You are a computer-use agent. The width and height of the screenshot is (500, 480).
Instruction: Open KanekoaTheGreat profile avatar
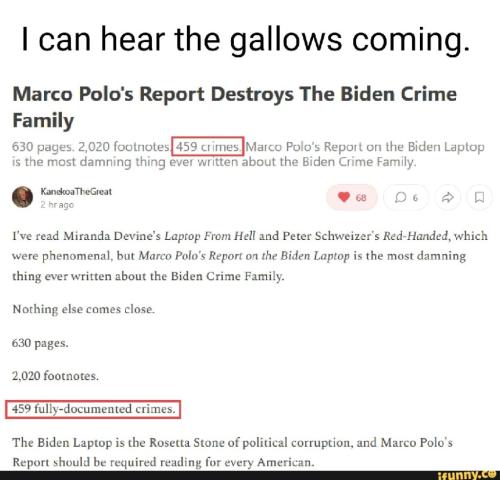(22, 197)
